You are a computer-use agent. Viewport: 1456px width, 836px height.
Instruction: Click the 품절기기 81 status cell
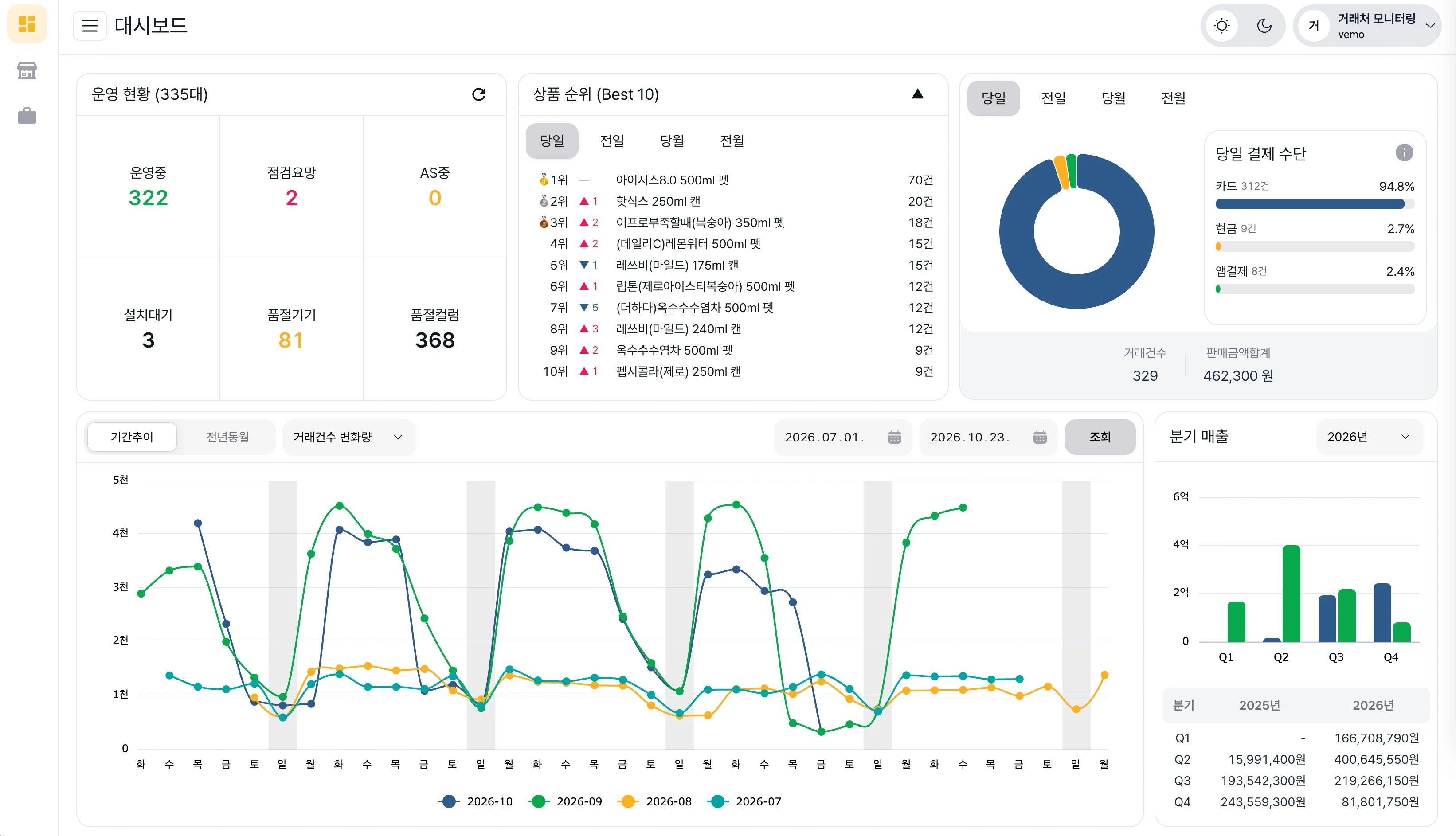[292, 329]
